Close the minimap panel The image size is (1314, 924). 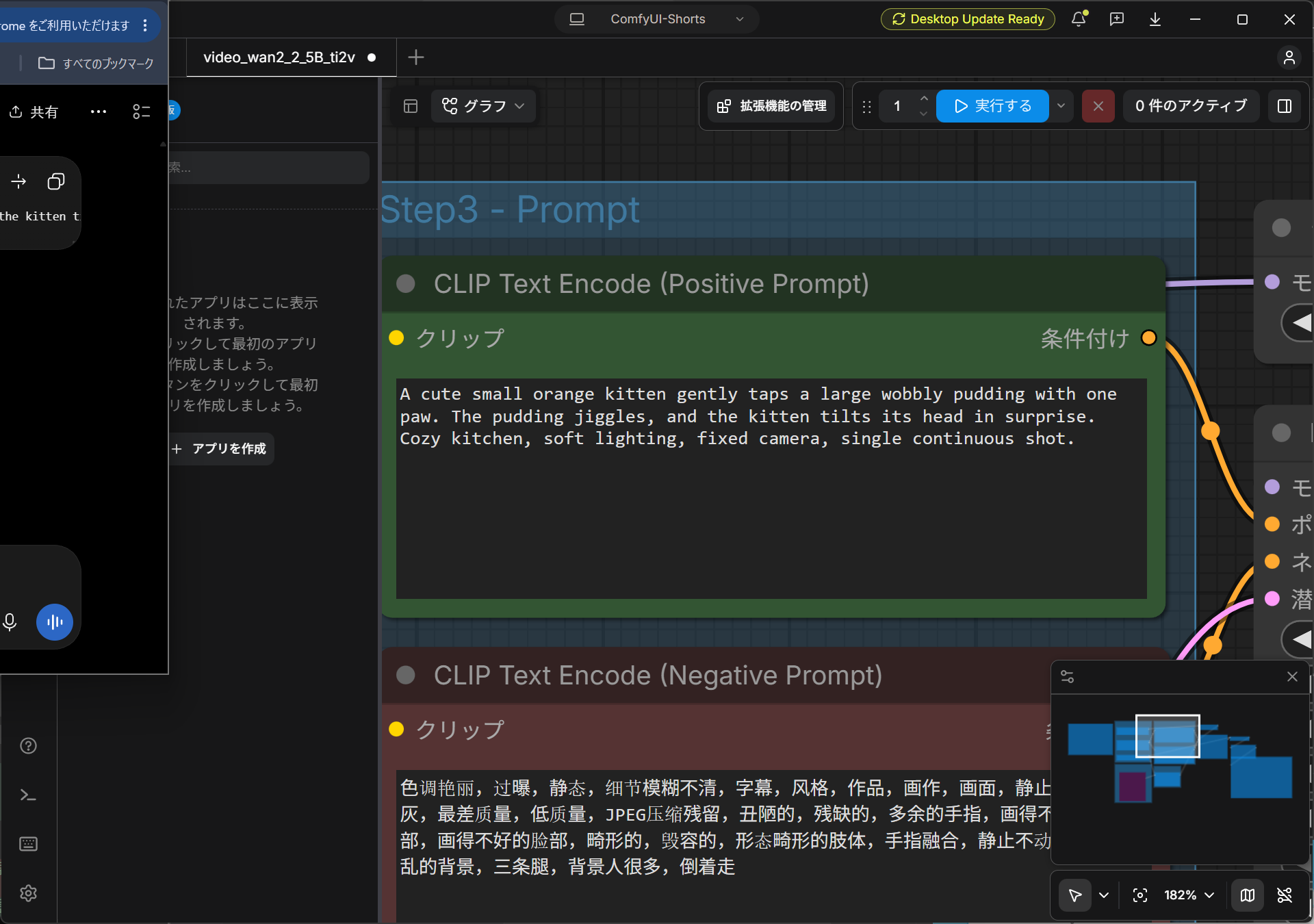pos(1292,677)
